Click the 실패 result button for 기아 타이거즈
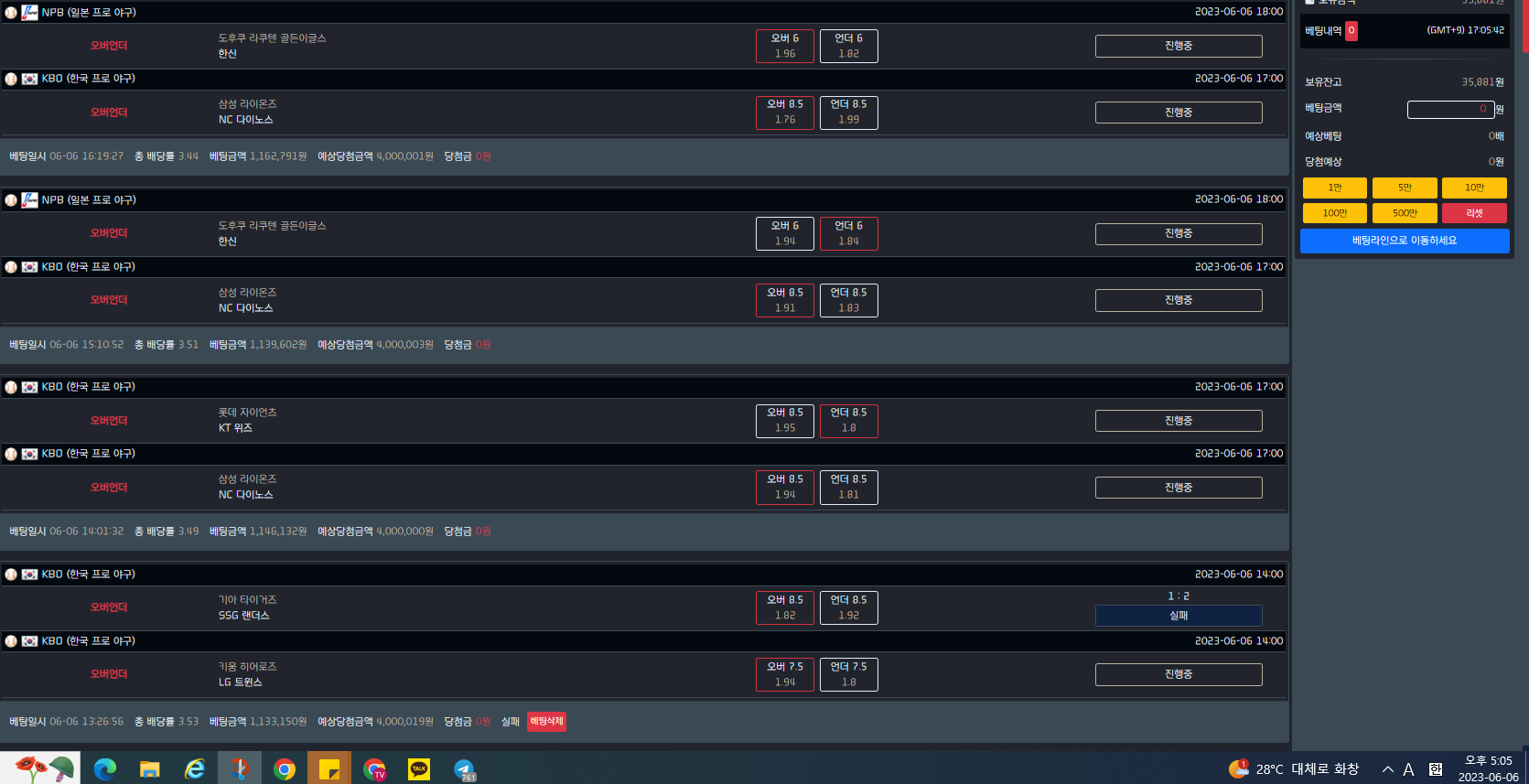This screenshot has width=1529, height=784. tap(1179, 616)
